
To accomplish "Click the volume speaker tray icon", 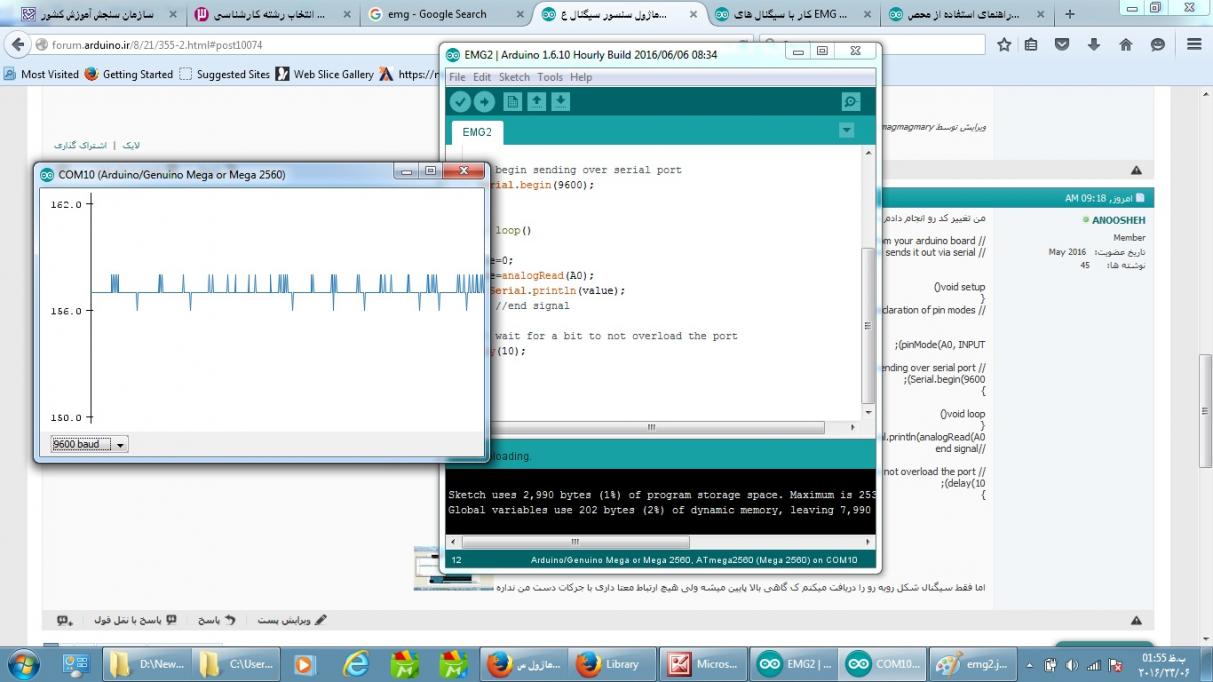I will [1072, 665].
